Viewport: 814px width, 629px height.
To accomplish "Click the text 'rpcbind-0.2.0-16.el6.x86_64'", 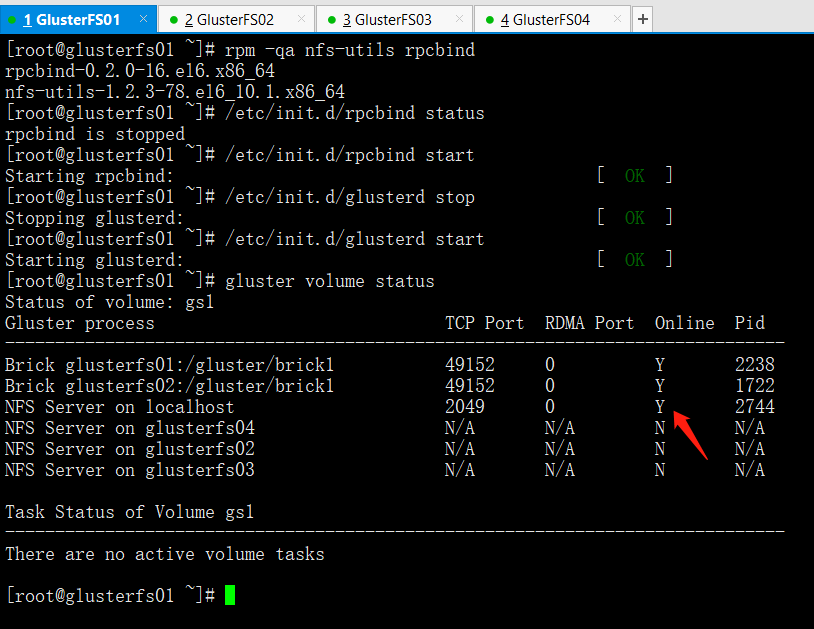I will click(x=140, y=71).
